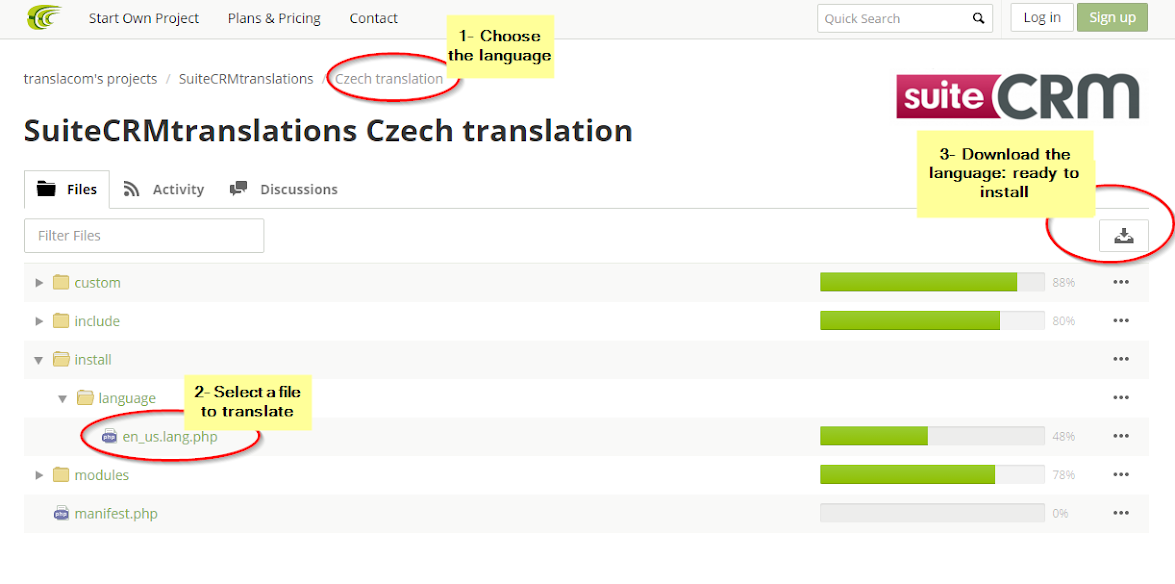Image resolution: width=1175 pixels, height=584 pixels.
Task: Expand the include folder arrow
Action: point(39,321)
